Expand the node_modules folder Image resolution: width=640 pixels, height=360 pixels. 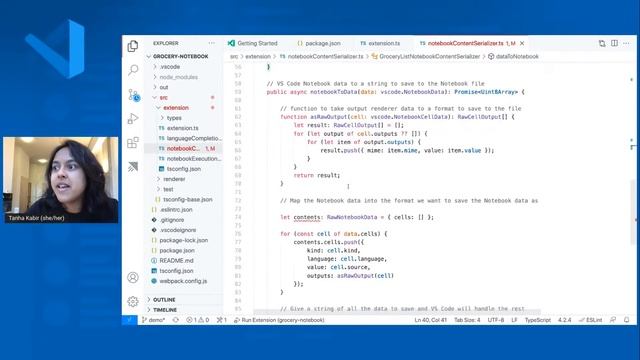click(178, 77)
